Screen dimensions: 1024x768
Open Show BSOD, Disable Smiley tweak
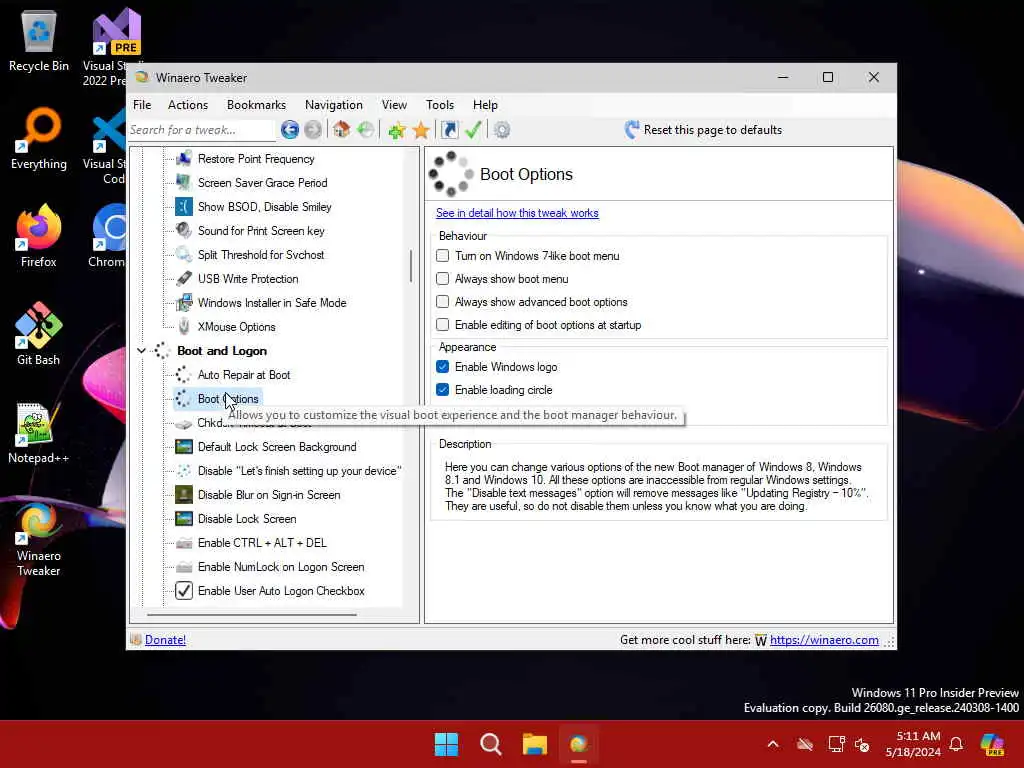[x=264, y=207]
